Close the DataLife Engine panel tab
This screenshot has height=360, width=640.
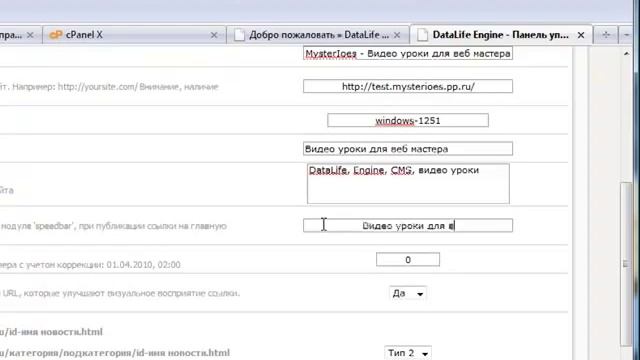(x=581, y=36)
